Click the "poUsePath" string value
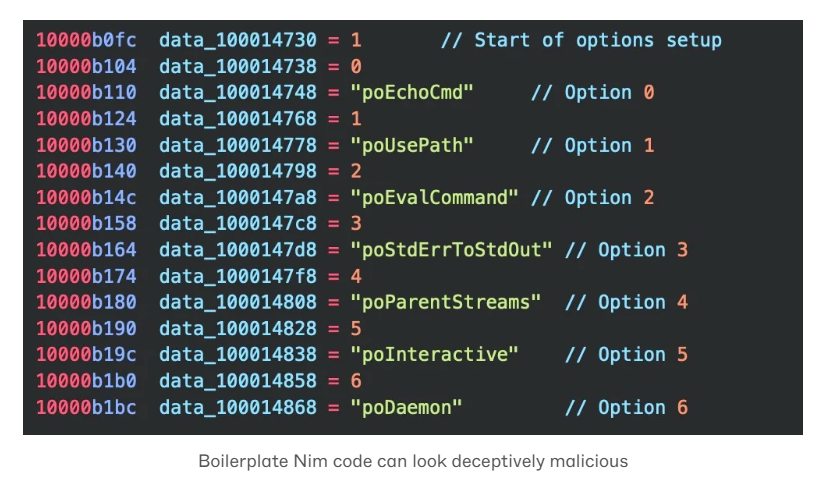This screenshot has height=481, width=822. point(412,145)
